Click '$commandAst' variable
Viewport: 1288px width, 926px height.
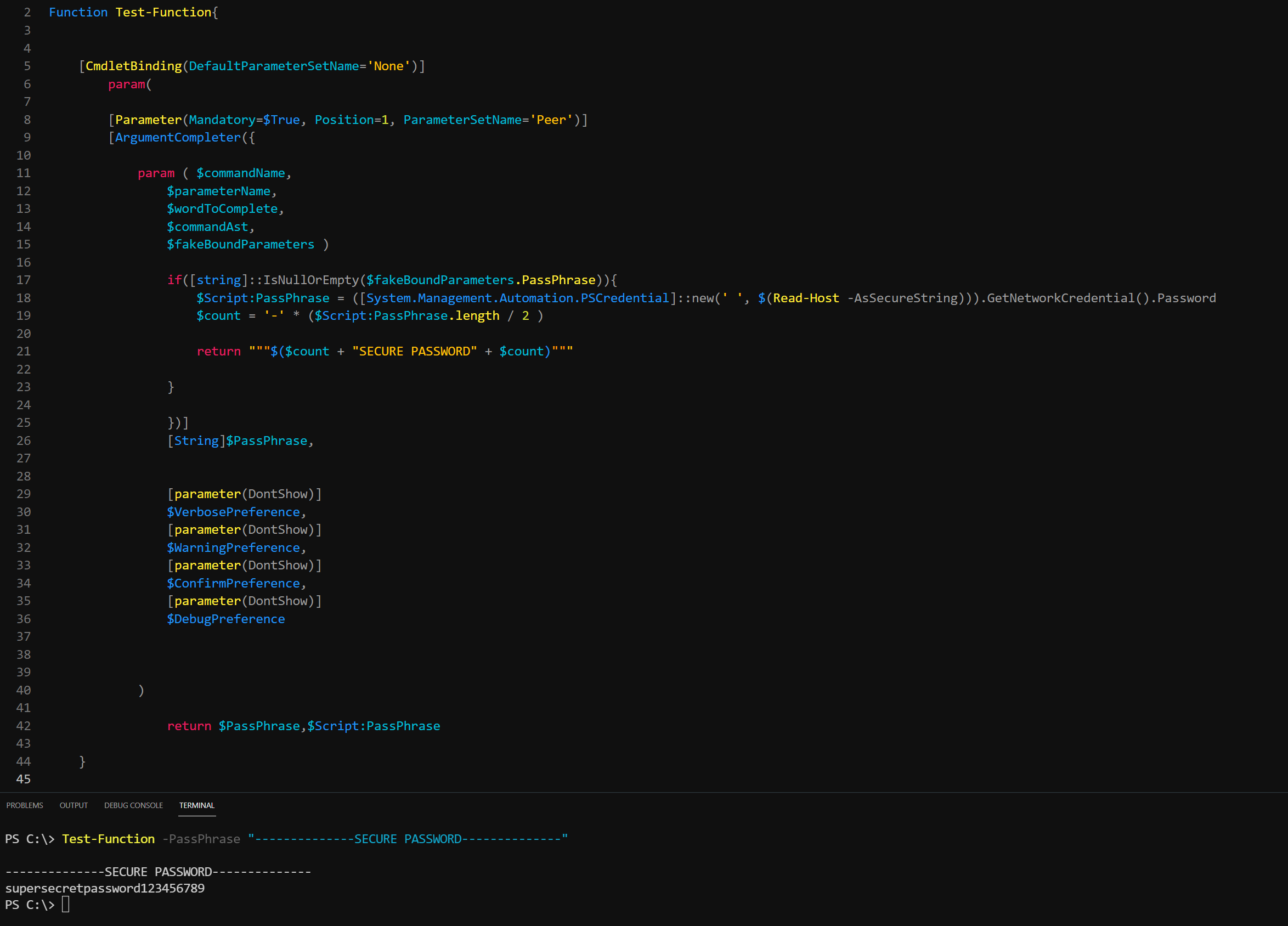click(x=207, y=227)
